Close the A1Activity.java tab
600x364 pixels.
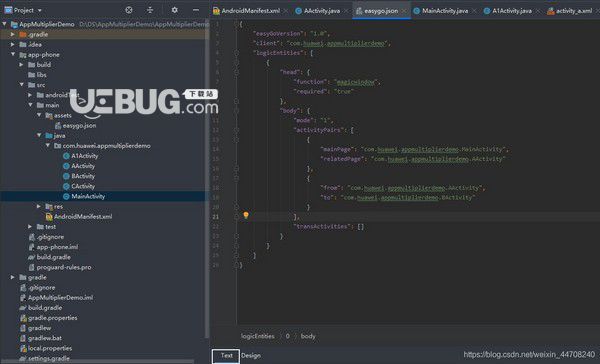coord(538,11)
